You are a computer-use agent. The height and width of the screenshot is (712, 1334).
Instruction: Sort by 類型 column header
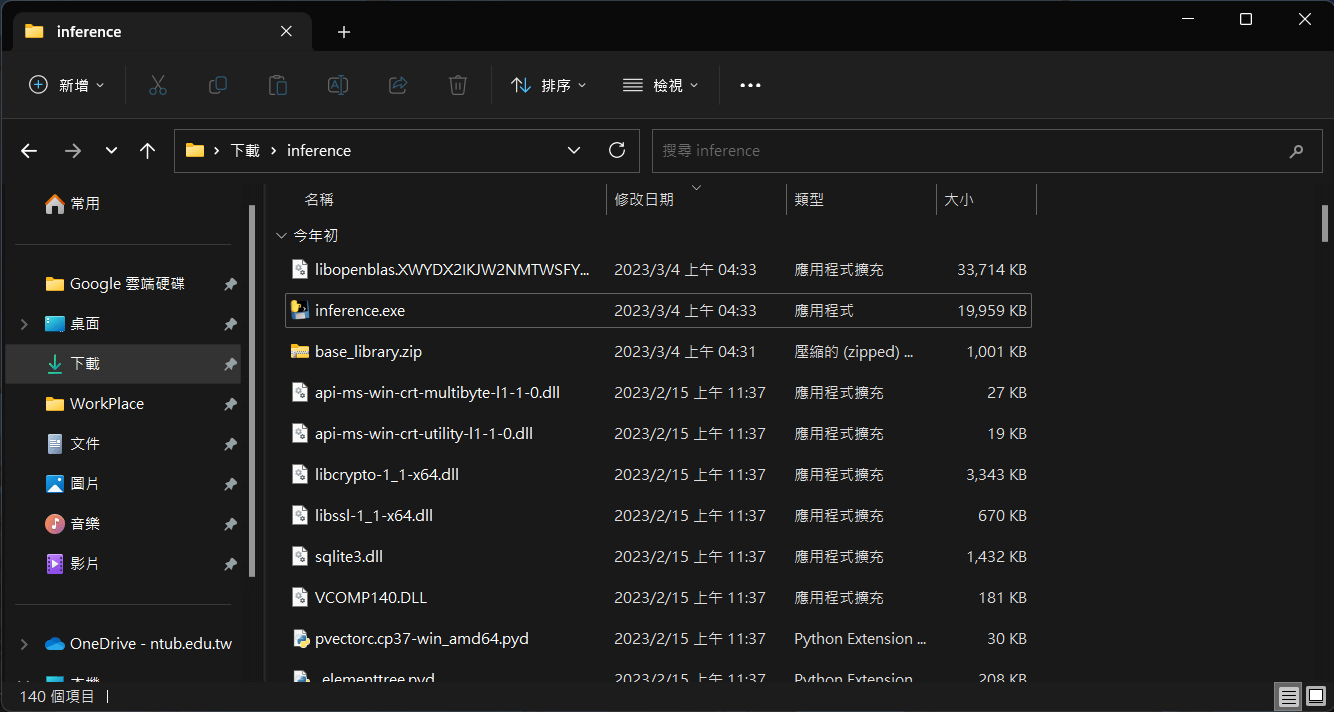coord(809,200)
